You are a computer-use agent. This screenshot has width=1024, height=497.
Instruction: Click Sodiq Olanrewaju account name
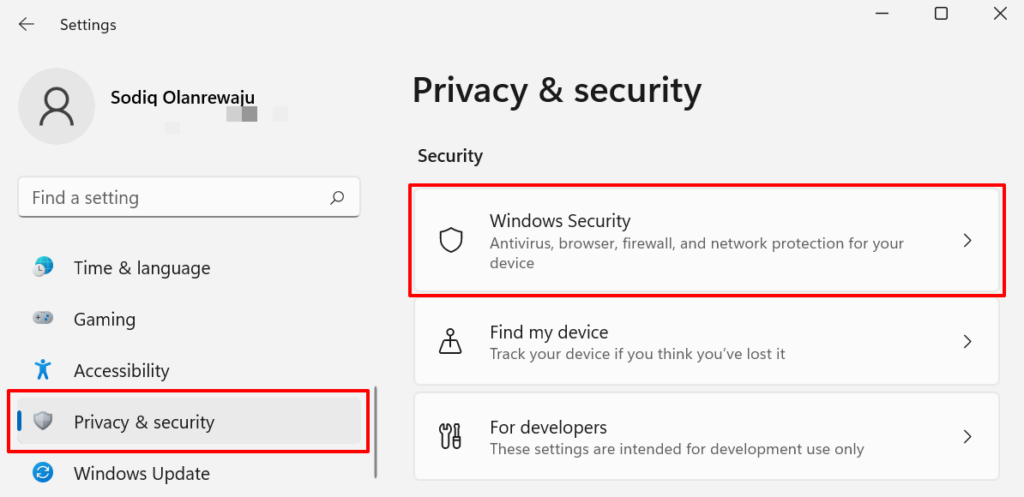point(182,98)
